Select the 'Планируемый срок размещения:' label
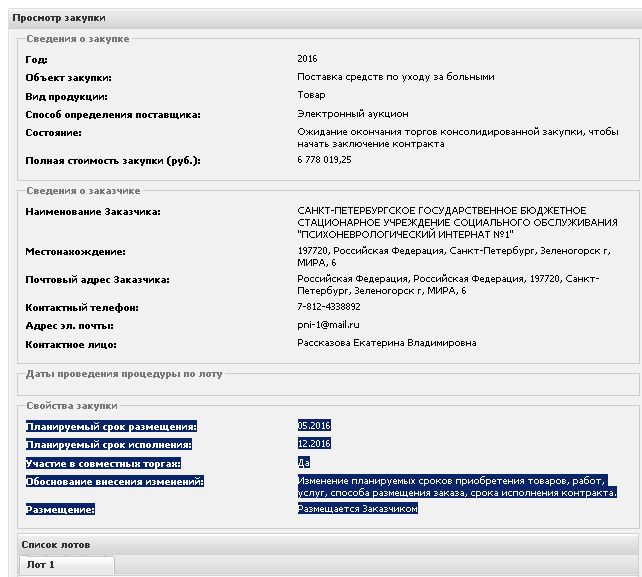This screenshot has height=577, width=642. [x=111, y=426]
